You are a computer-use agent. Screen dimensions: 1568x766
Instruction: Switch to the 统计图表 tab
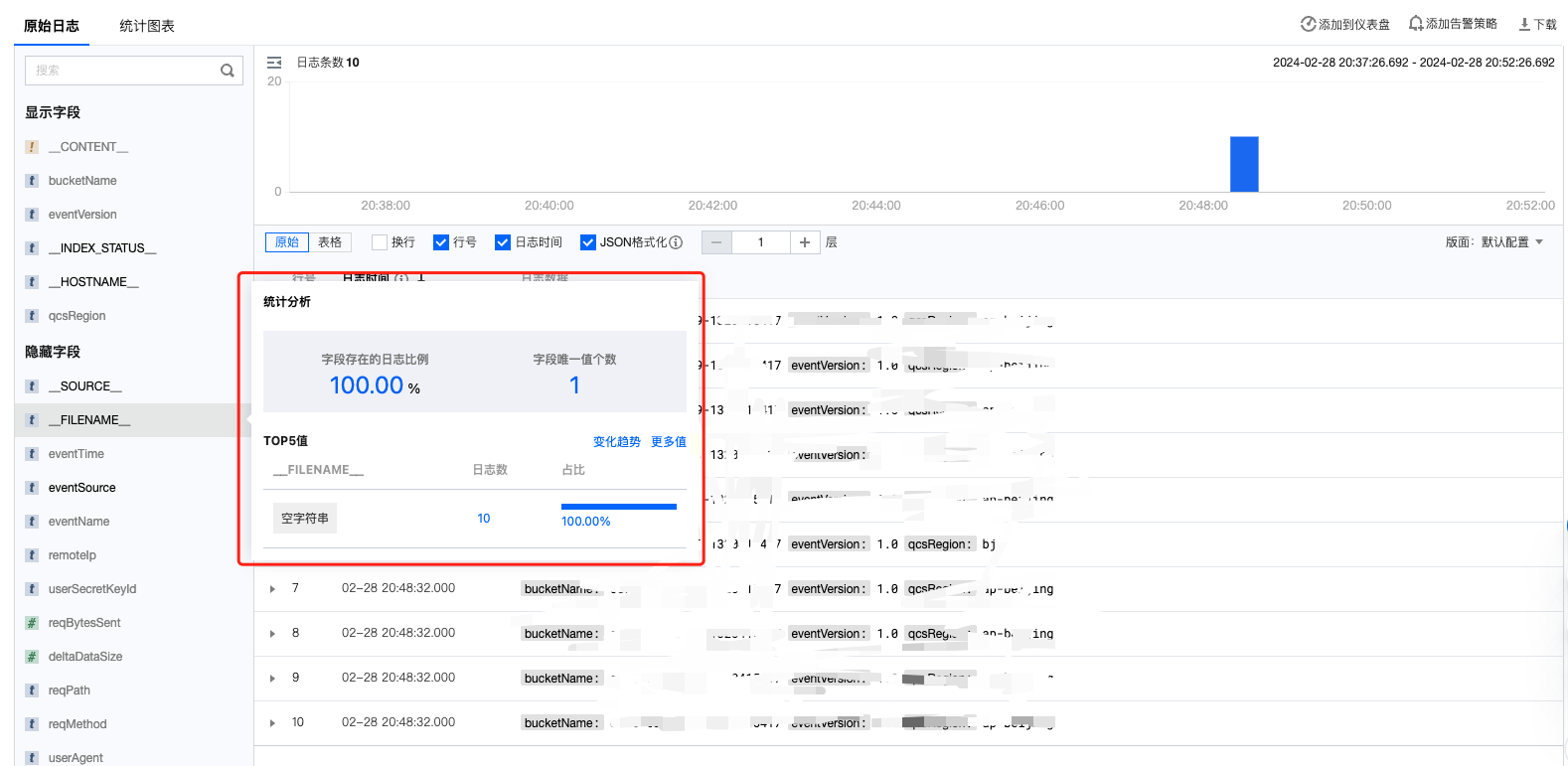pyautogui.click(x=147, y=26)
